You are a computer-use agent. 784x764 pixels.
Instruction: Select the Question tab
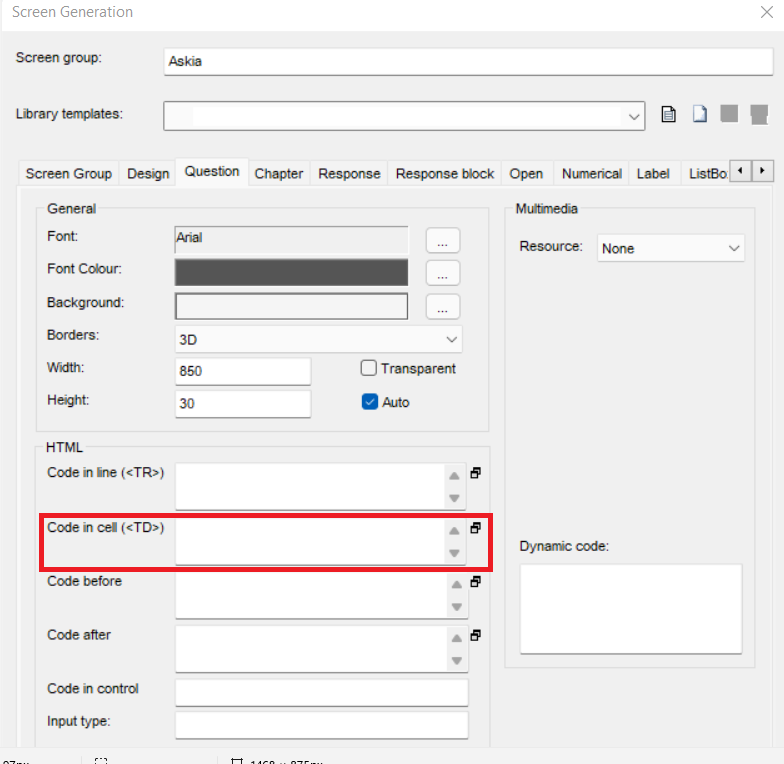(x=212, y=172)
